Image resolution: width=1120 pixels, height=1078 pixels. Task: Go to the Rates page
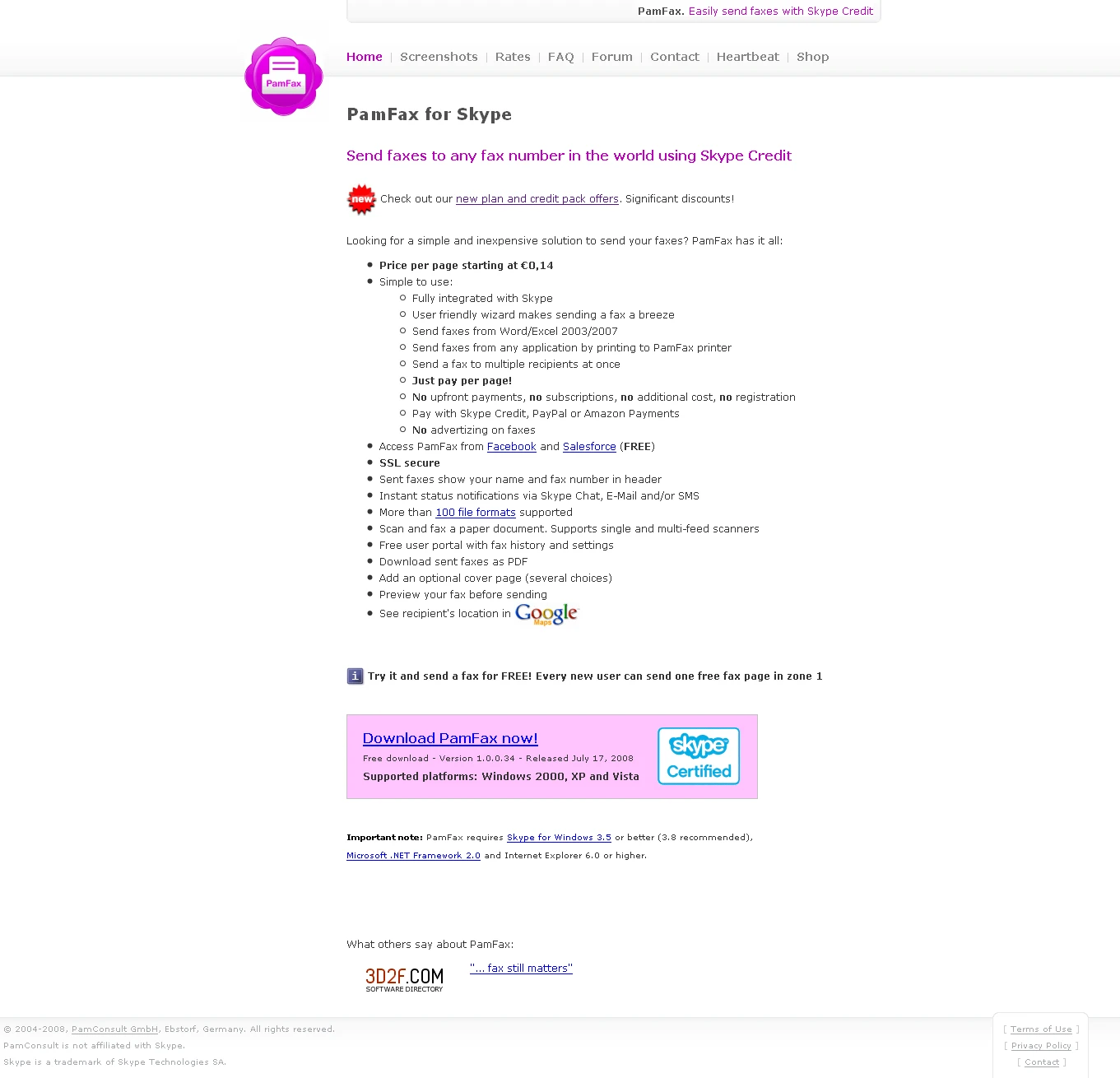point(513,57)
